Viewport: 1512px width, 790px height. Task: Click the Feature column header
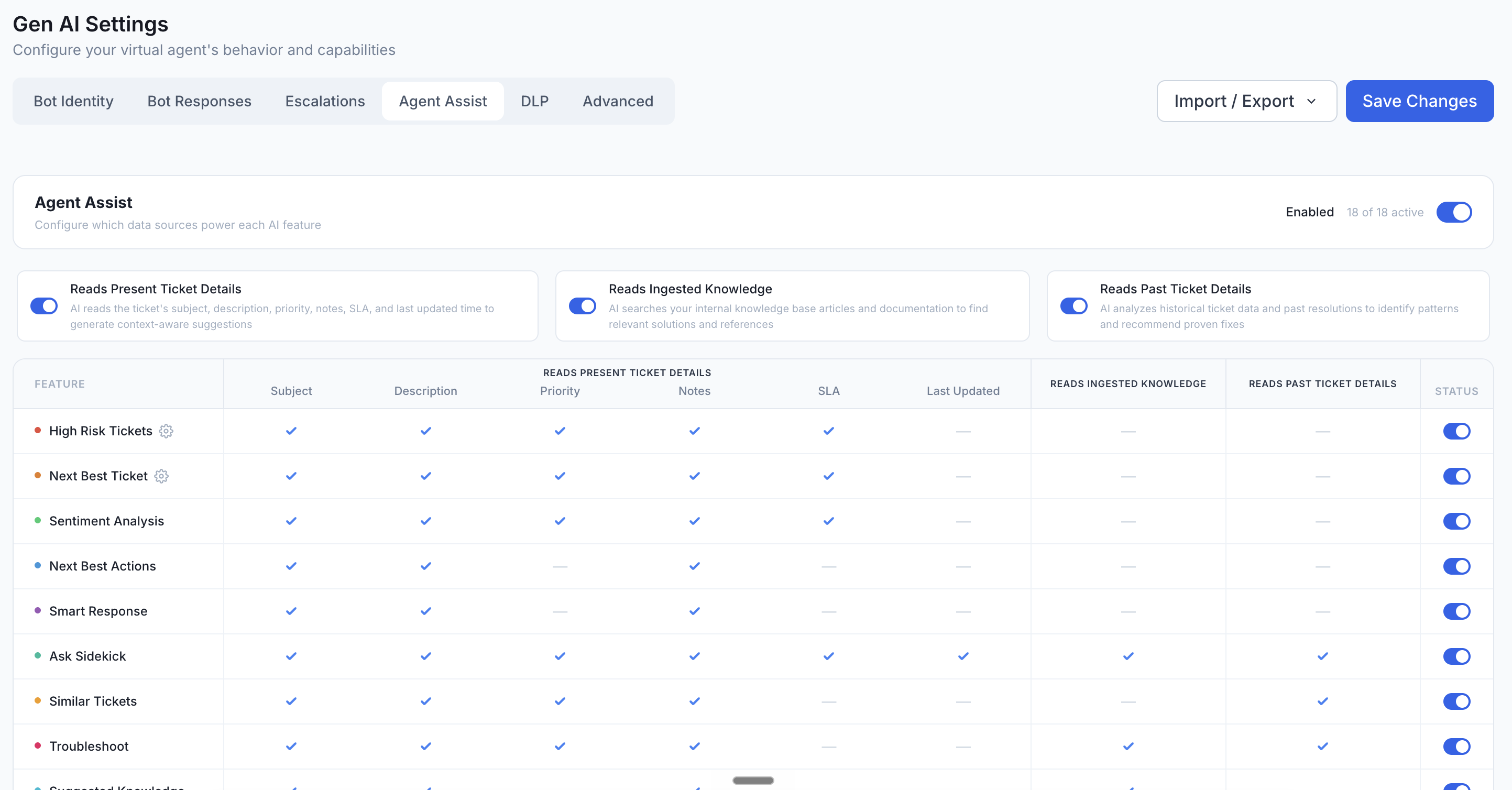[60, 384]
